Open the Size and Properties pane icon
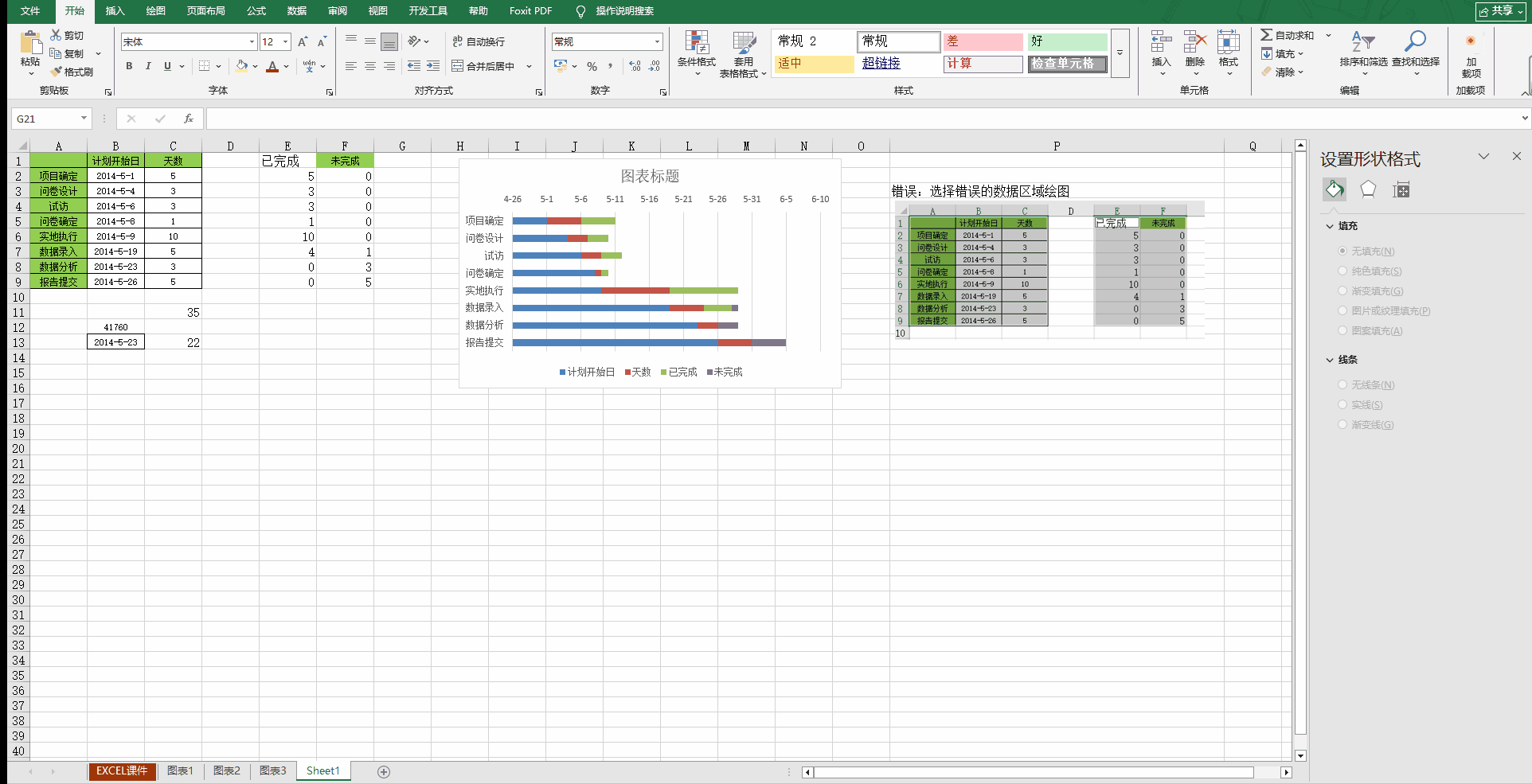 (x=1401, y=189)
